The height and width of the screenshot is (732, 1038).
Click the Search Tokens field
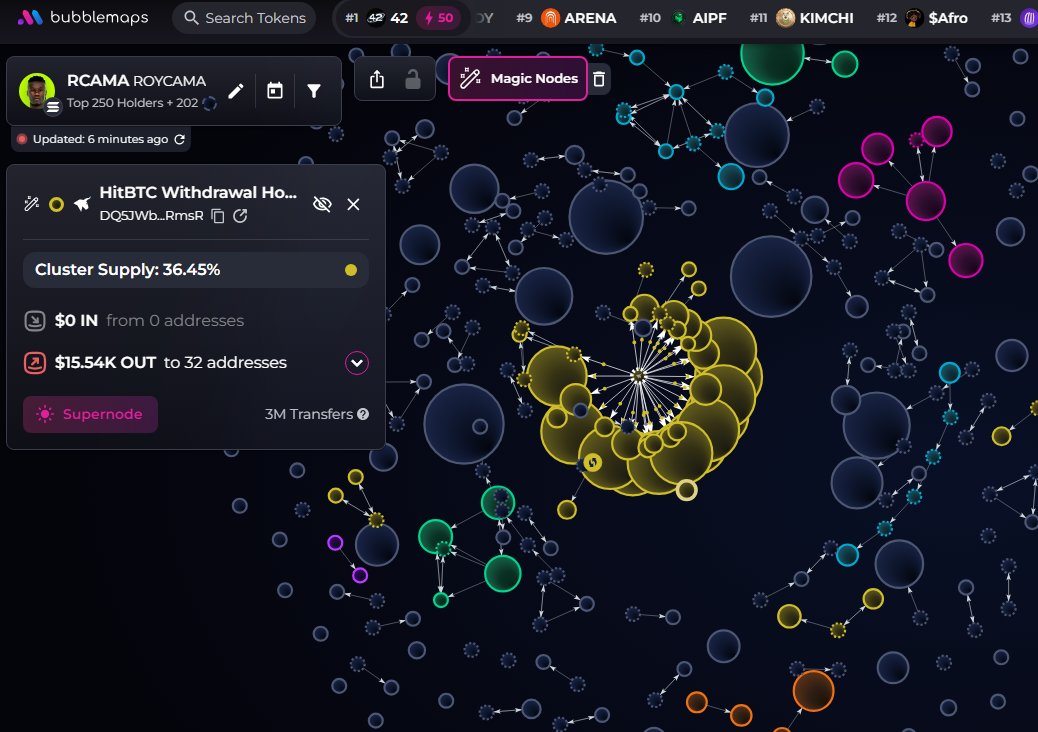(244, 18)
